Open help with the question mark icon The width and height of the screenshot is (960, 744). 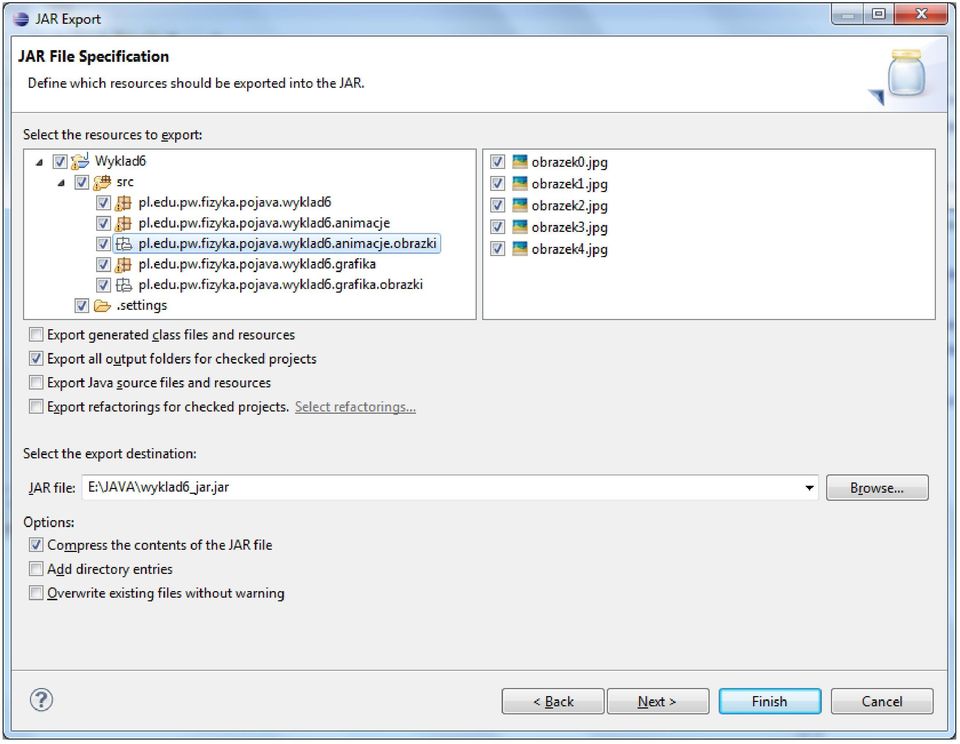(41, 700)
